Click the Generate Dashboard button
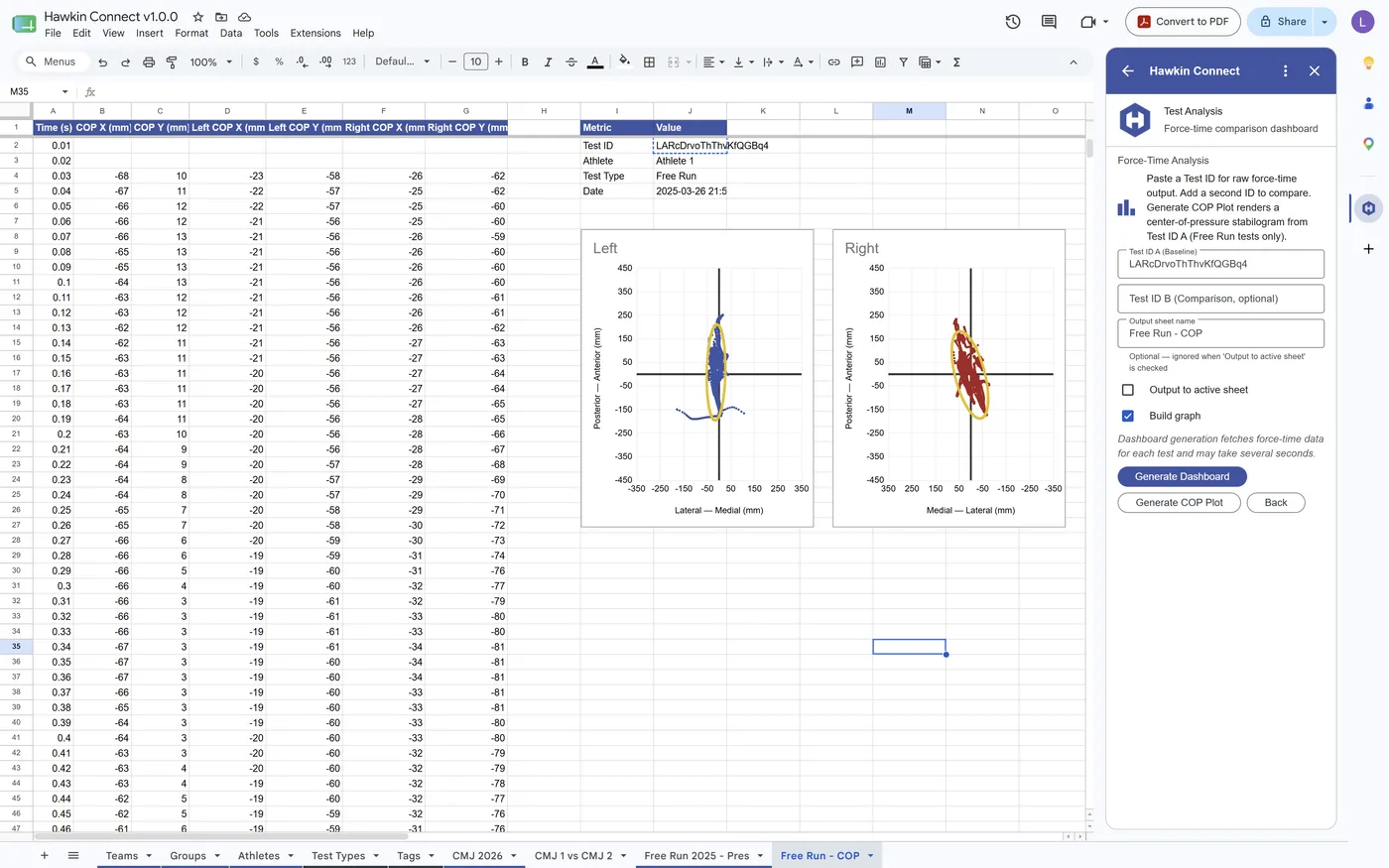Viewport: 1389px width, 868px height. [1182, 477]
